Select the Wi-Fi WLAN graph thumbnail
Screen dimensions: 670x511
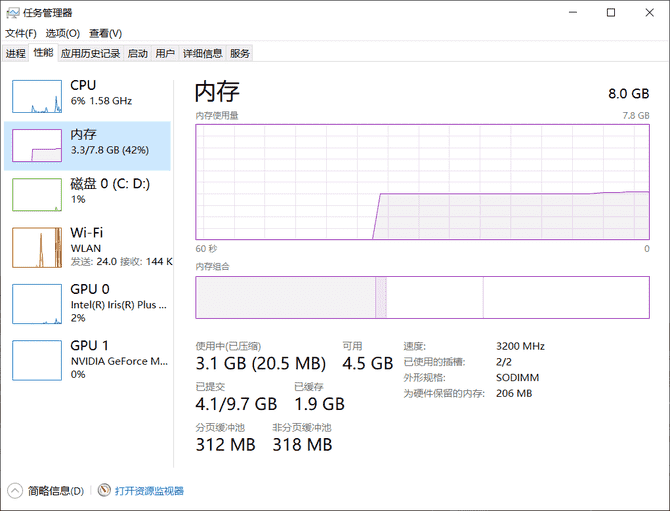point(37,248)
